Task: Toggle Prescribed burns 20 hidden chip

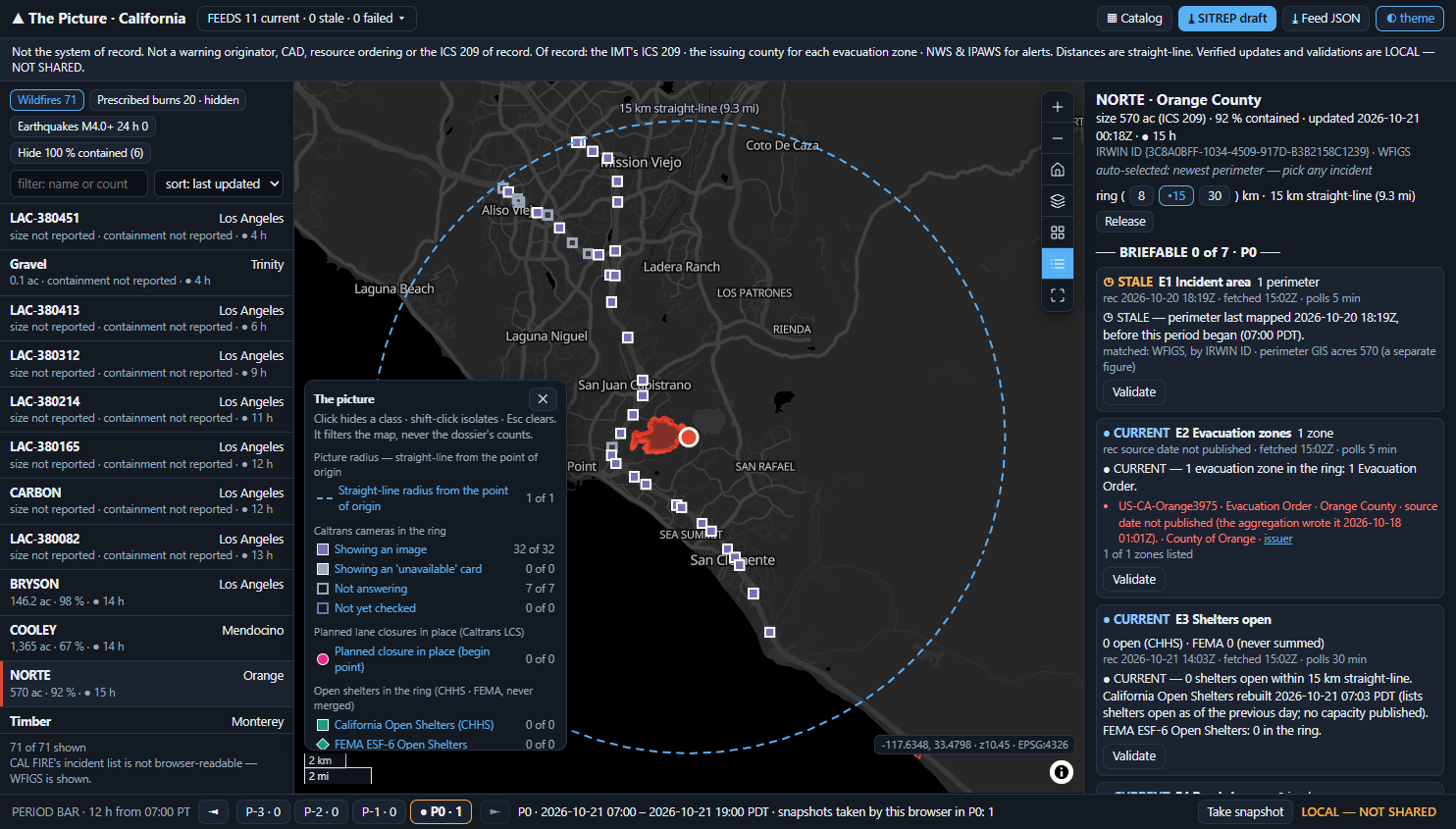Action: [x=168, y=100]
